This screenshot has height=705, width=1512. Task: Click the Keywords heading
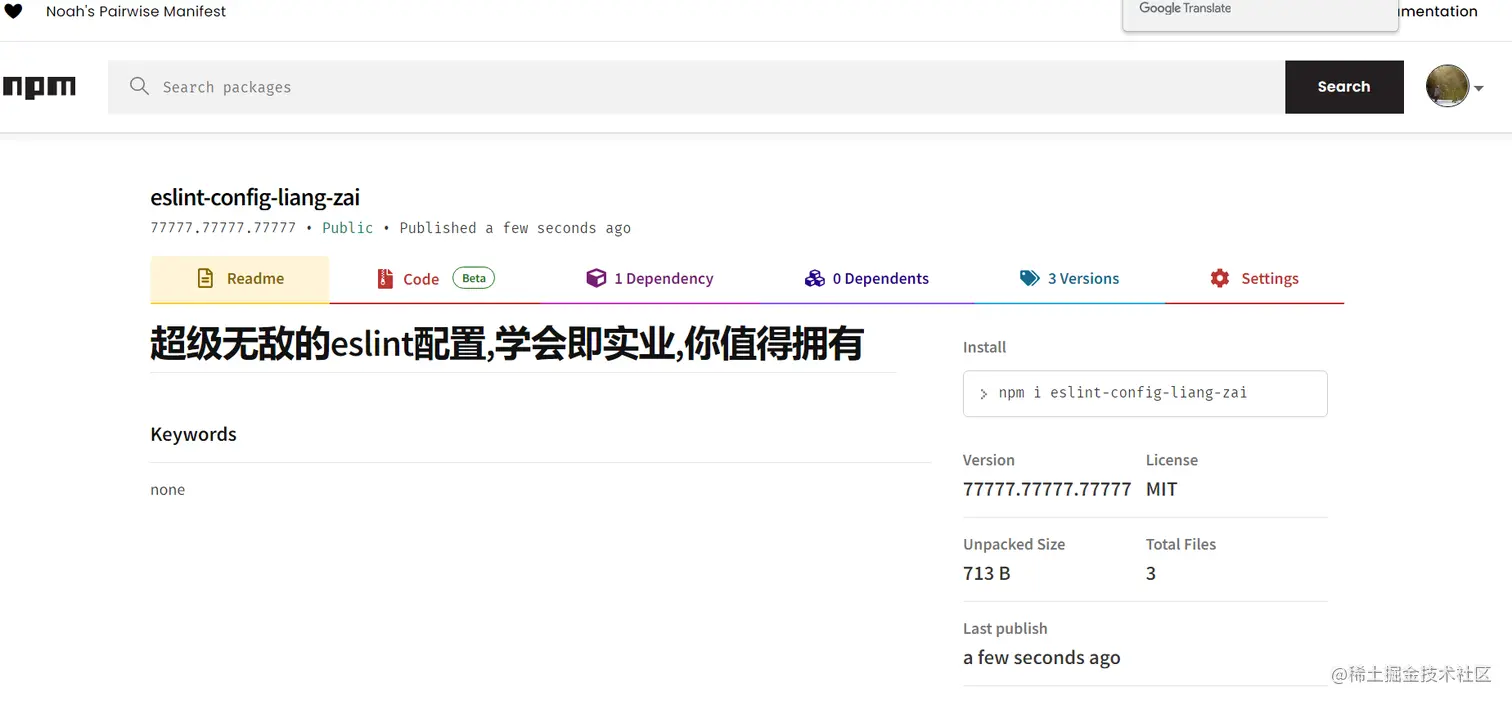click(193, 434)
